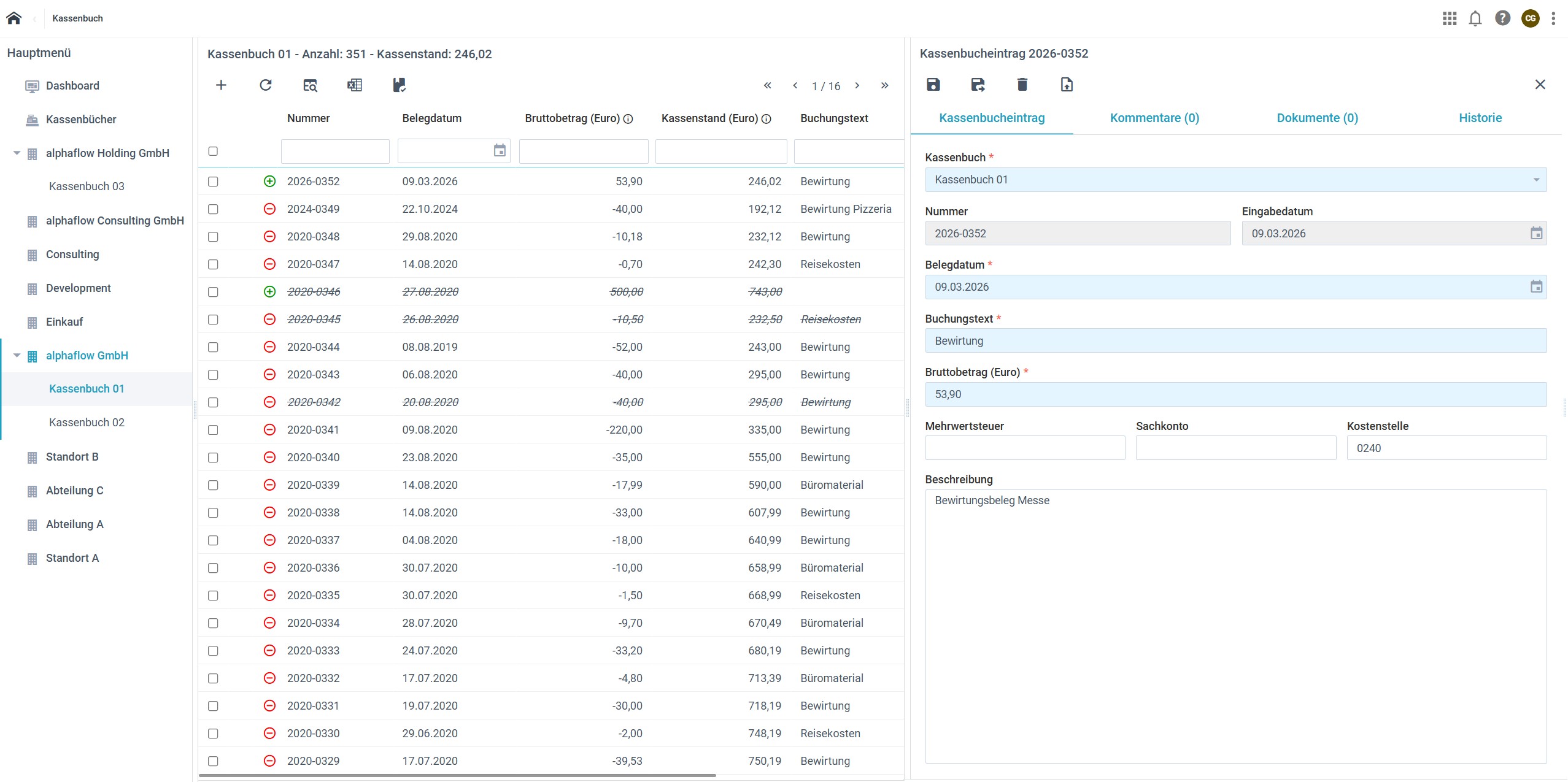Viewport: 1568px width, 782px height.
Task: Save the Kassenbucheintrag with disk icon
Action: coord(933,85)
